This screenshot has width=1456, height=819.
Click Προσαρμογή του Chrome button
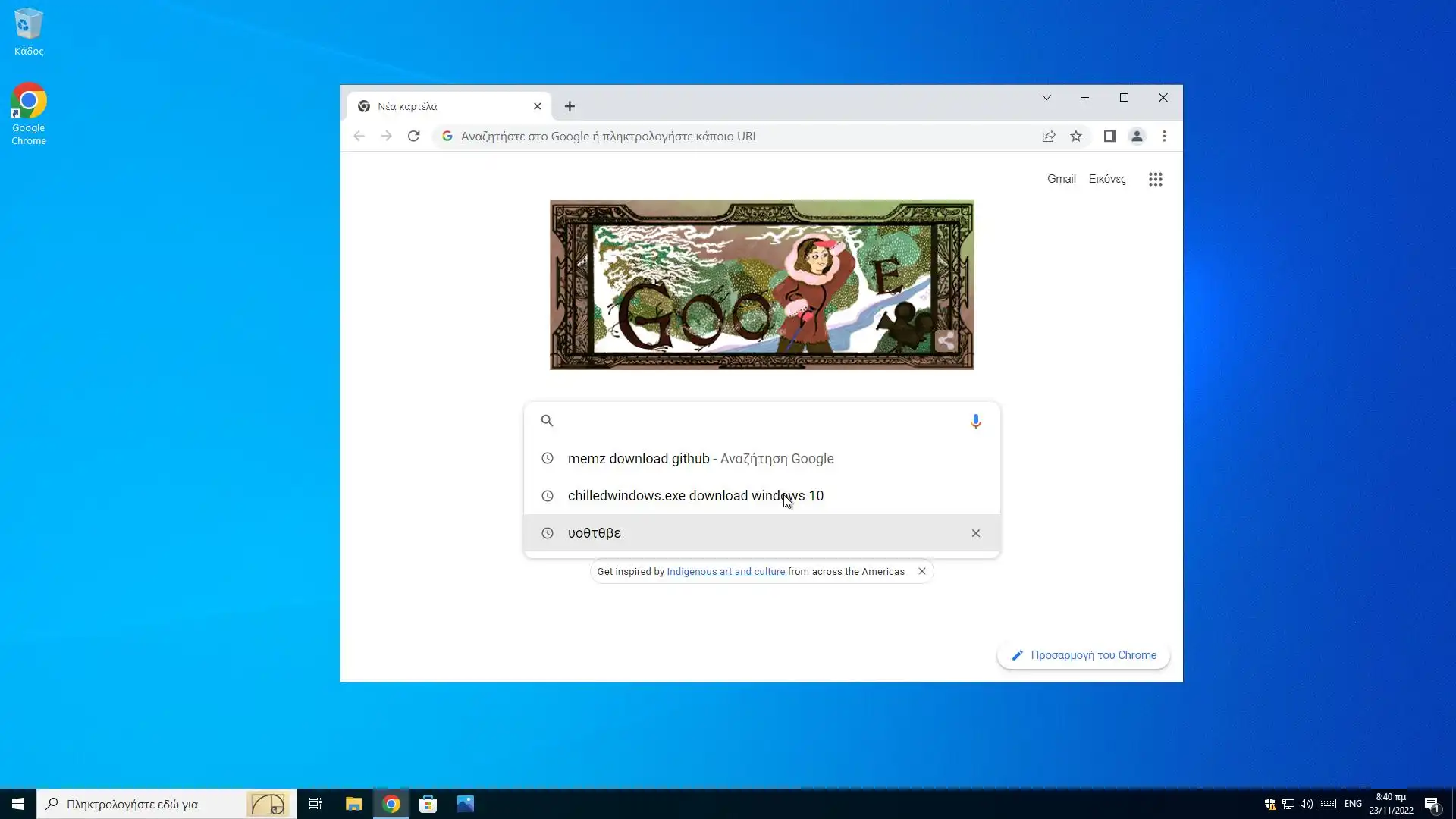[1083, 655]
